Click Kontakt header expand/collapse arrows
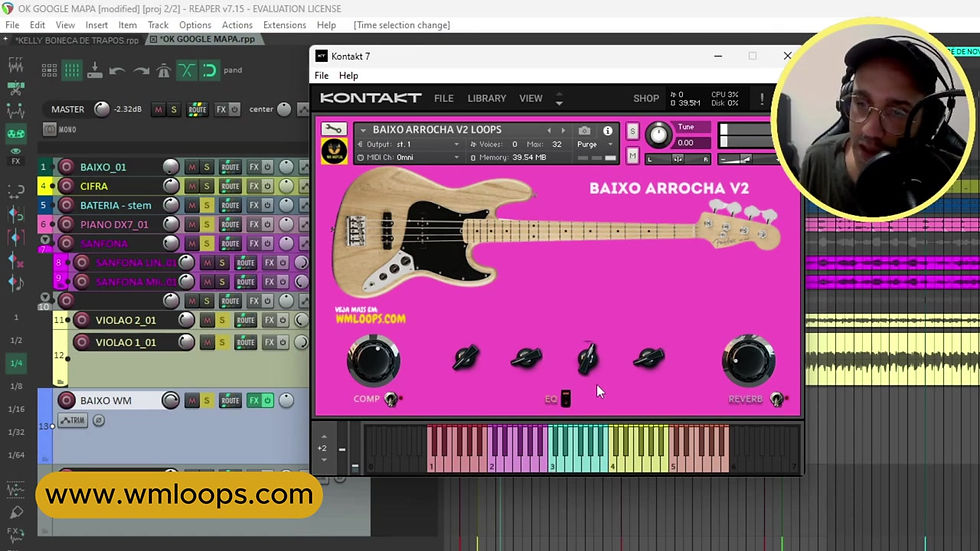The height and width of the screenshot is (551, 980). point(559,99)
